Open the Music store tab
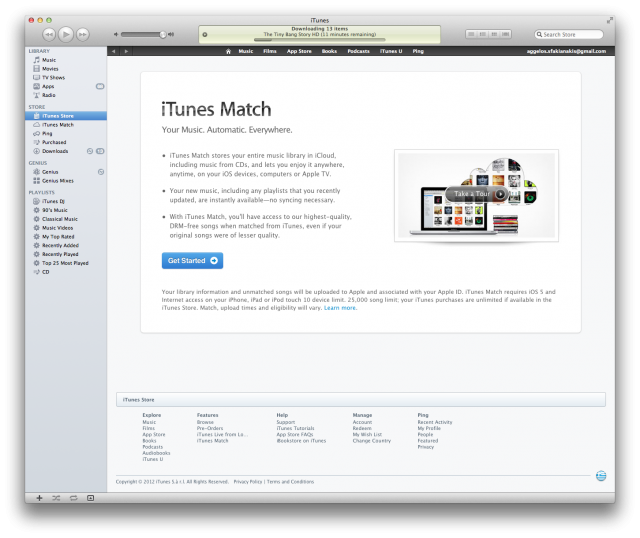640x538 pixels. tap(246, 51)
